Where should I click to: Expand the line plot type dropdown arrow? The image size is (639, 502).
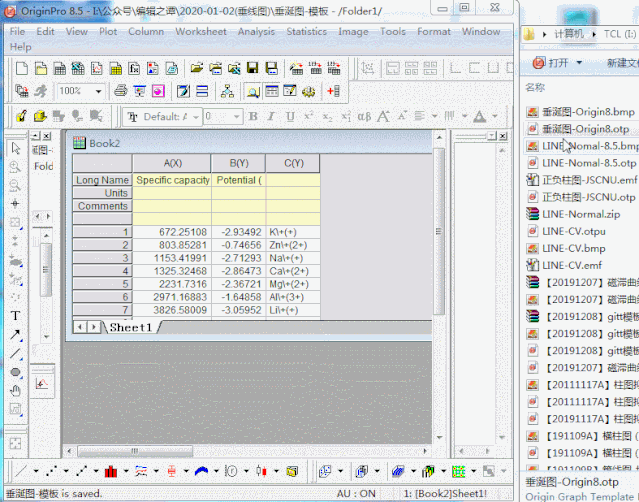coord(36,471)
